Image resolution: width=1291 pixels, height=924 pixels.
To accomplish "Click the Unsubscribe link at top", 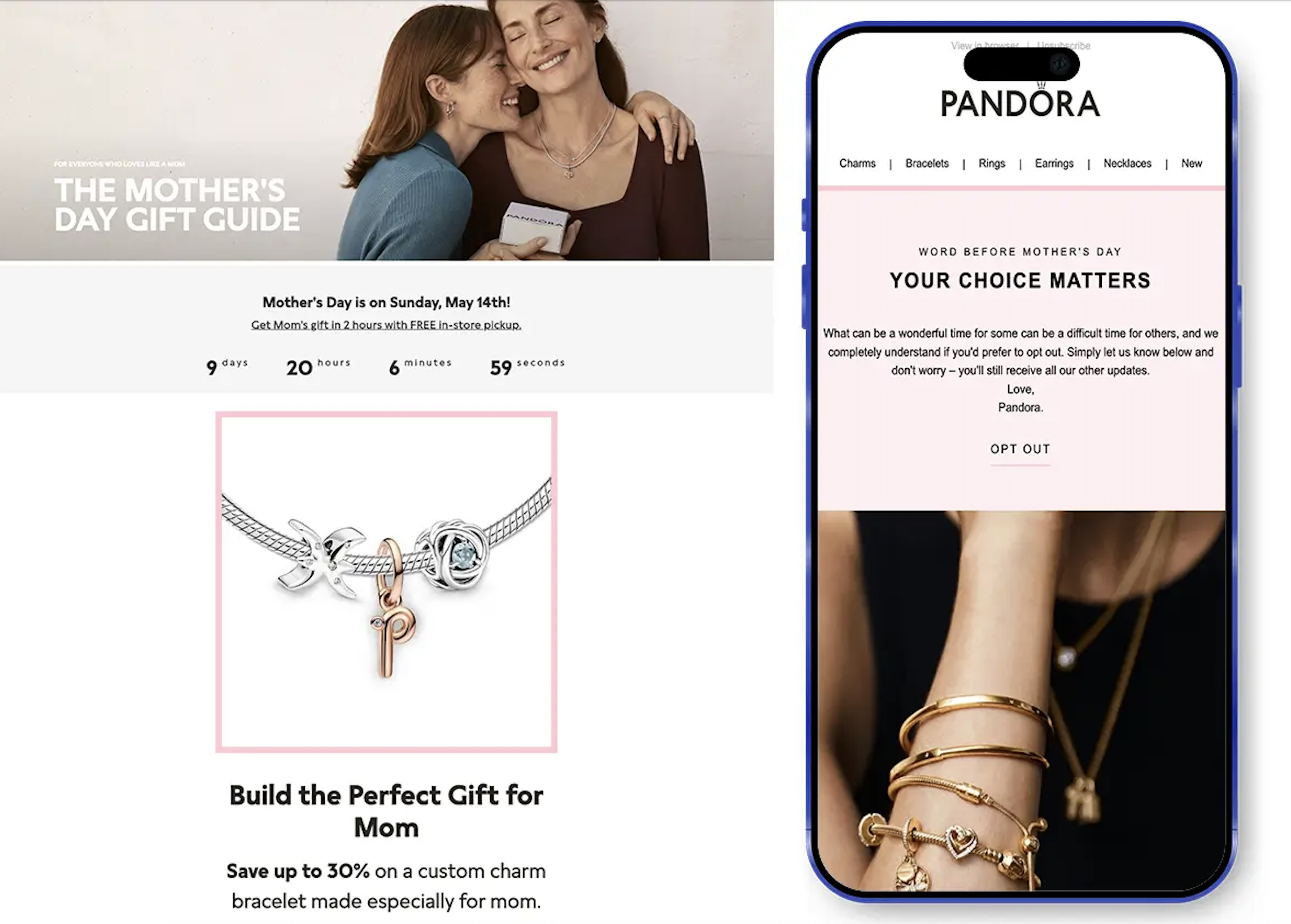I will click(1063, 46).
